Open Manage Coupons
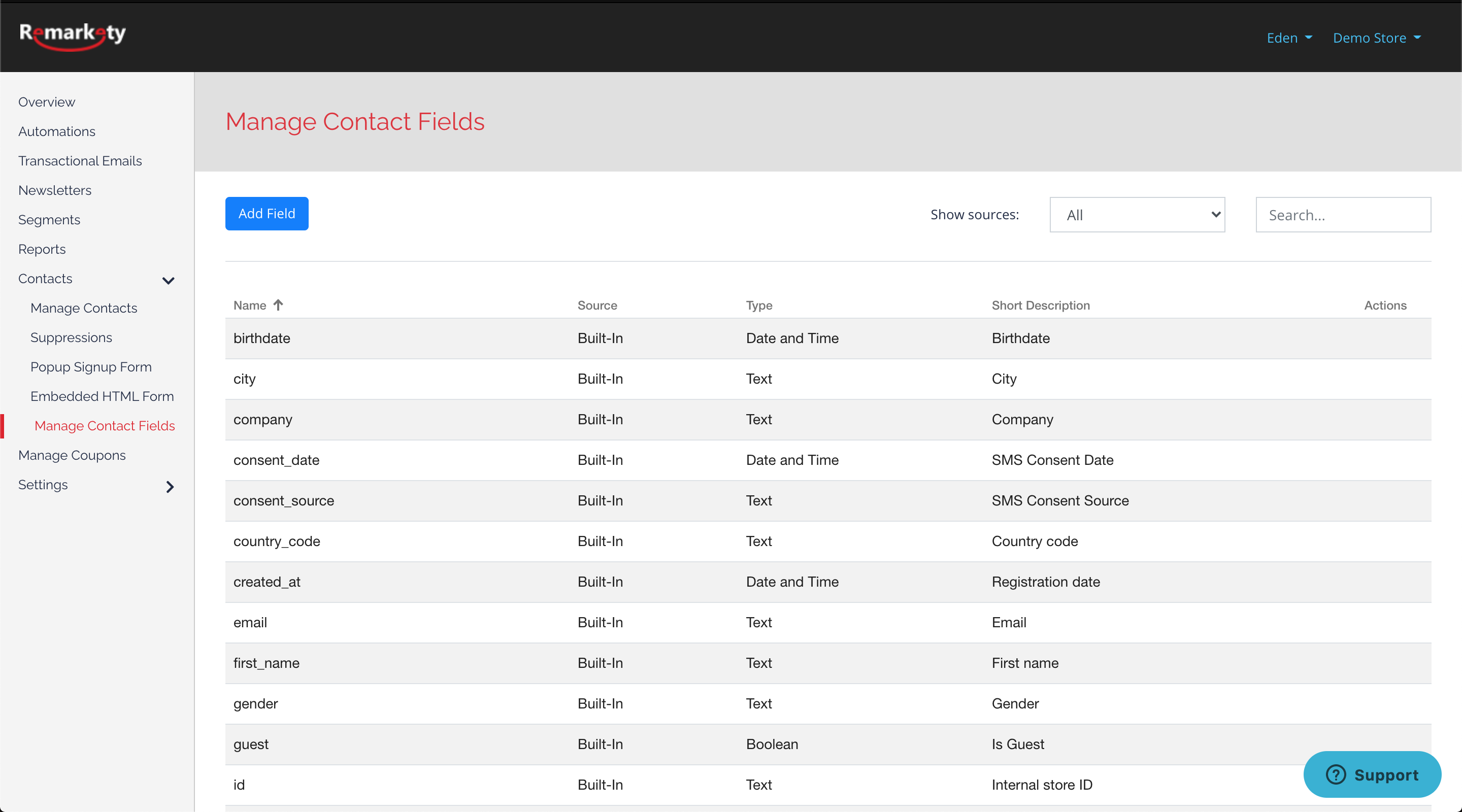This screenshot has height=812, width=1462. pos(72,455)
